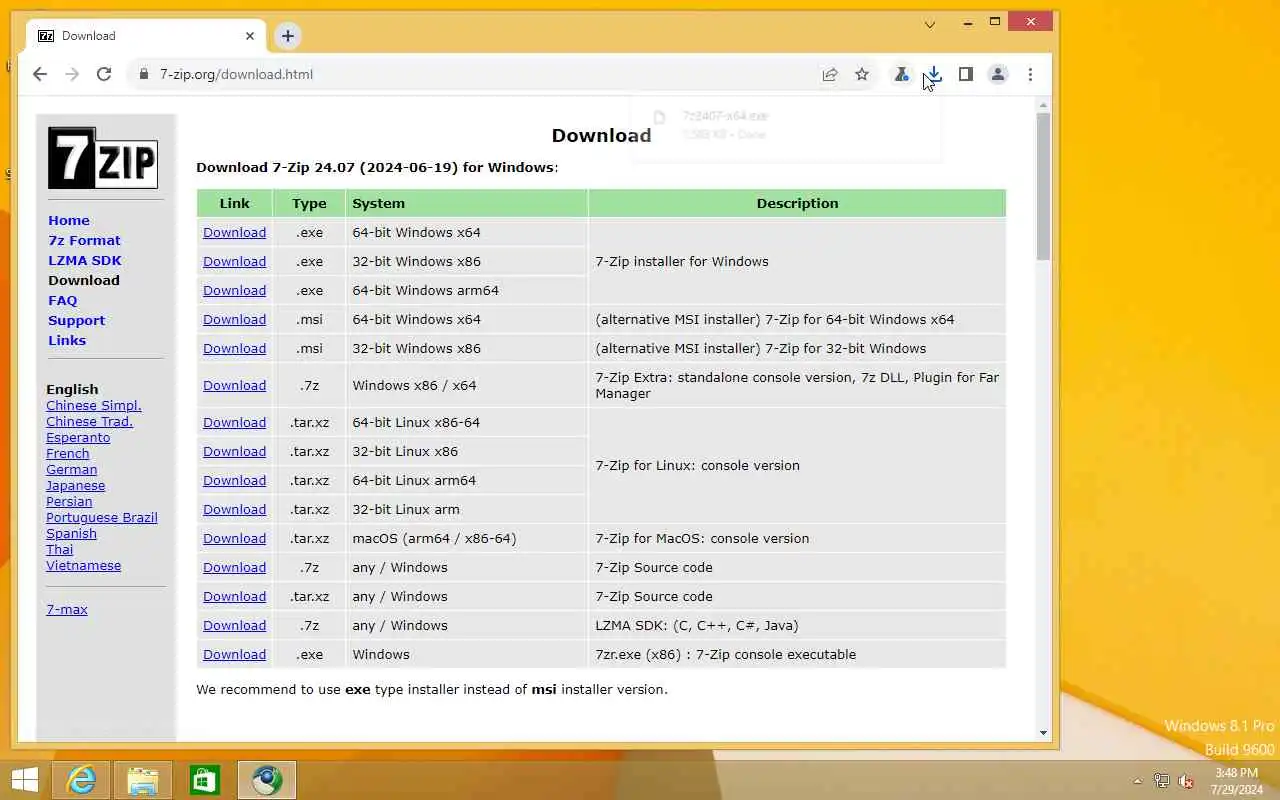Switch language to Chinese Simpl.
The image size is (1280, 800).
[94, 405]
